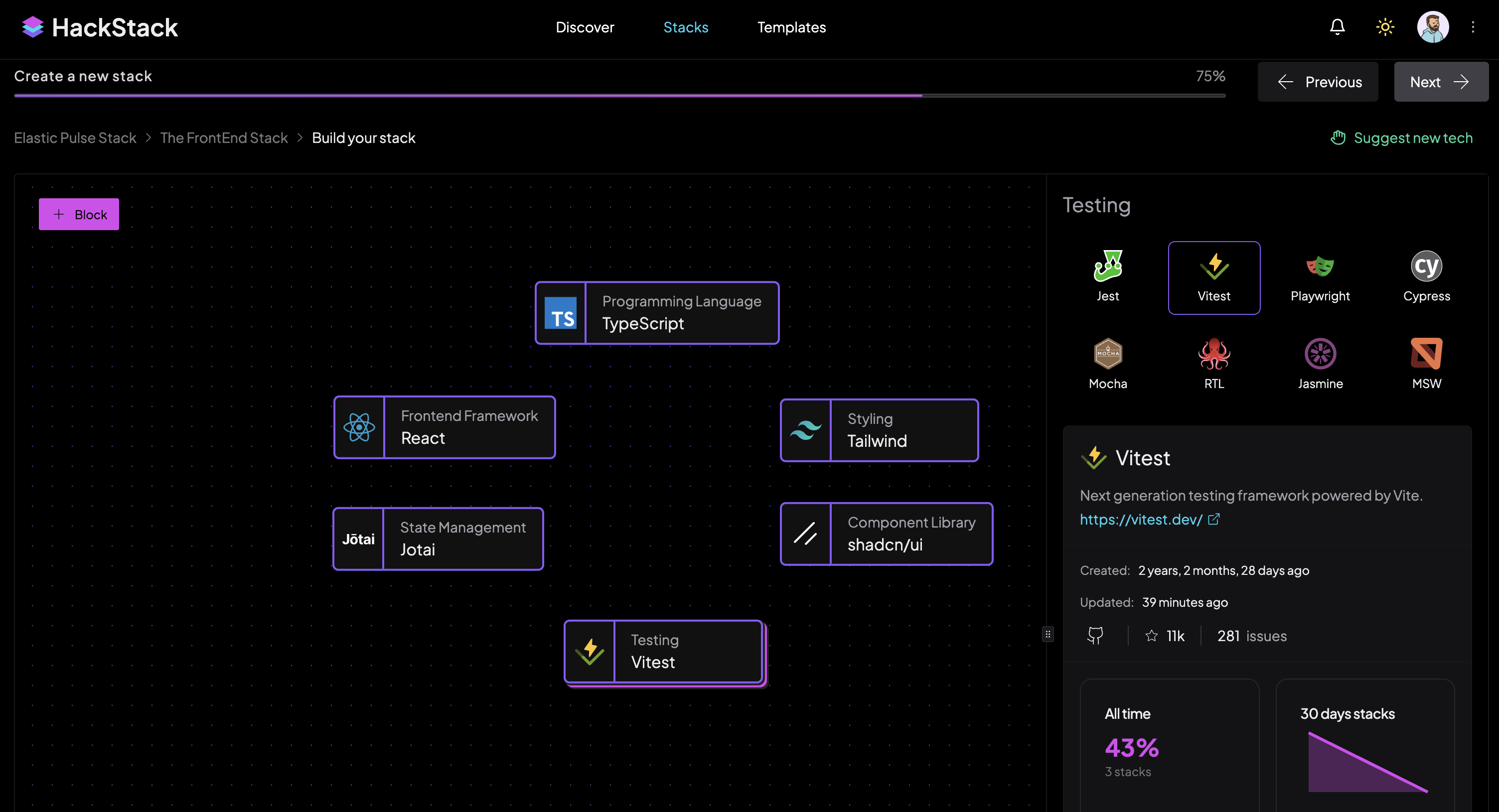Proceed using the Next button
Image resolution: width=1499 pixels, height=812 pixels.
1441,81
